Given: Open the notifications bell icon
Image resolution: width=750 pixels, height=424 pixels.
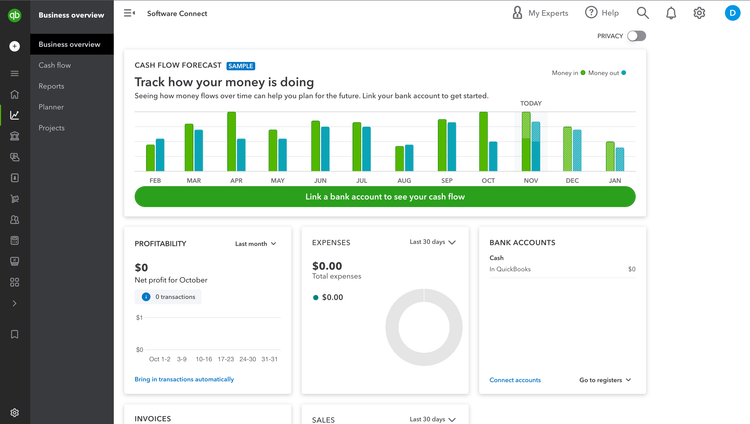Looking at the screenshot, I should click(671, 13).
